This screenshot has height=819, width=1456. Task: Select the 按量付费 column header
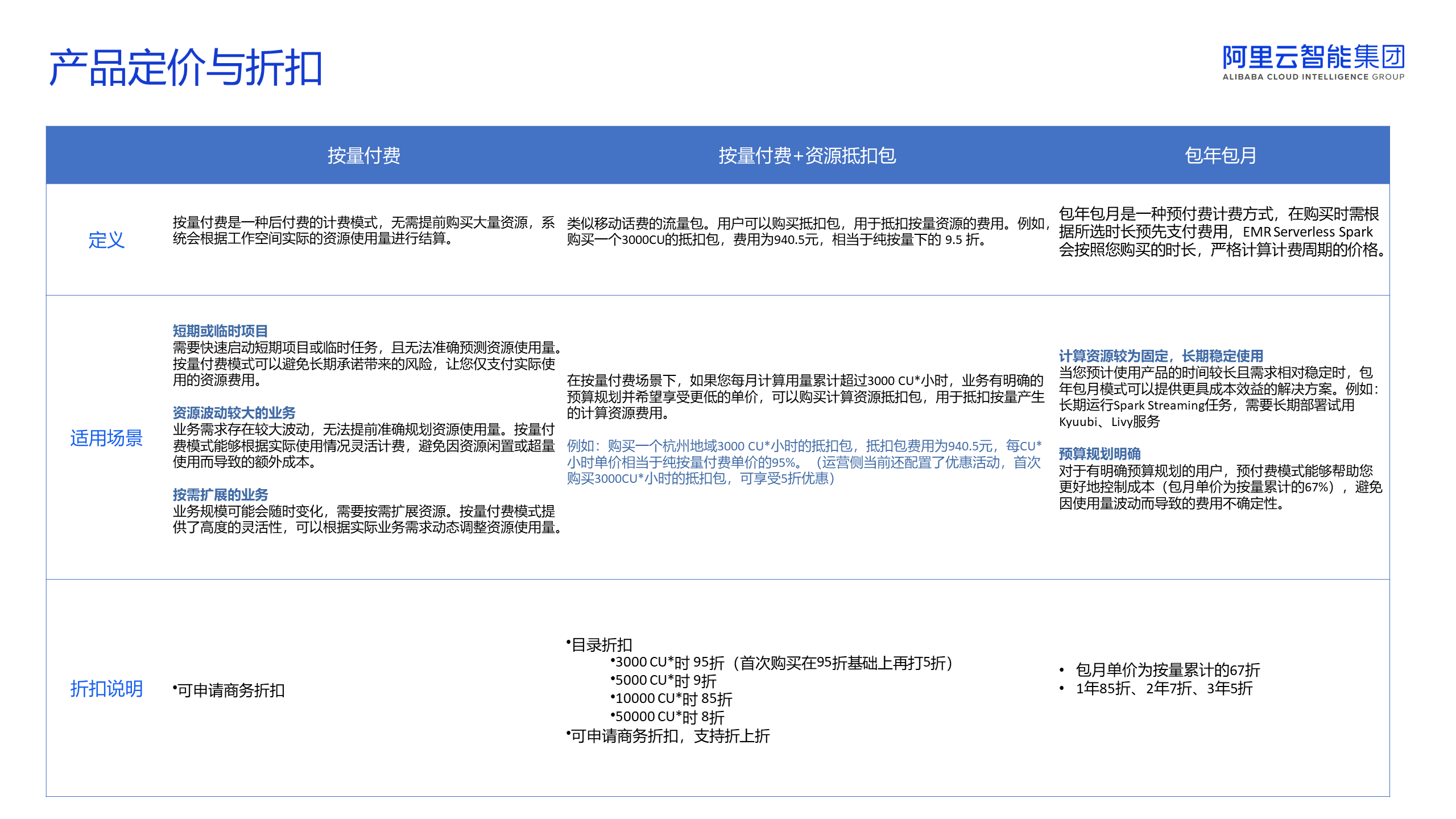(363, 155)
